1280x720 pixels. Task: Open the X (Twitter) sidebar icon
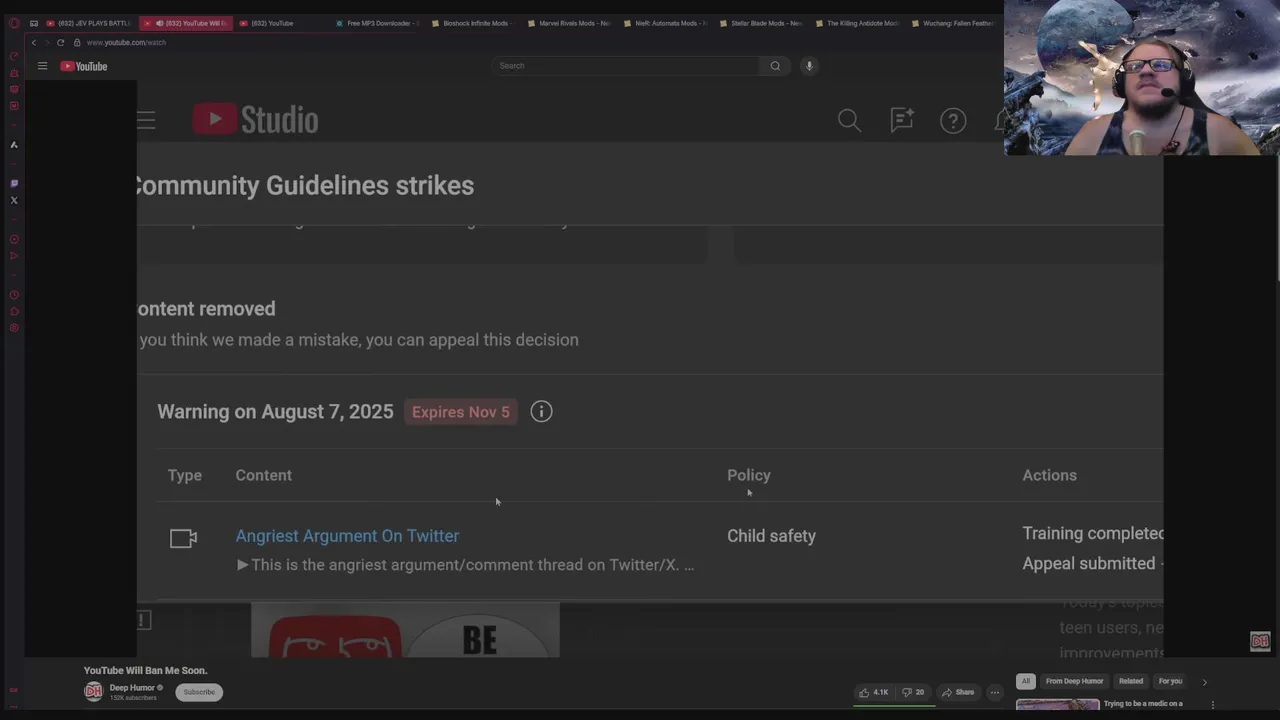[x=14, y=200]
